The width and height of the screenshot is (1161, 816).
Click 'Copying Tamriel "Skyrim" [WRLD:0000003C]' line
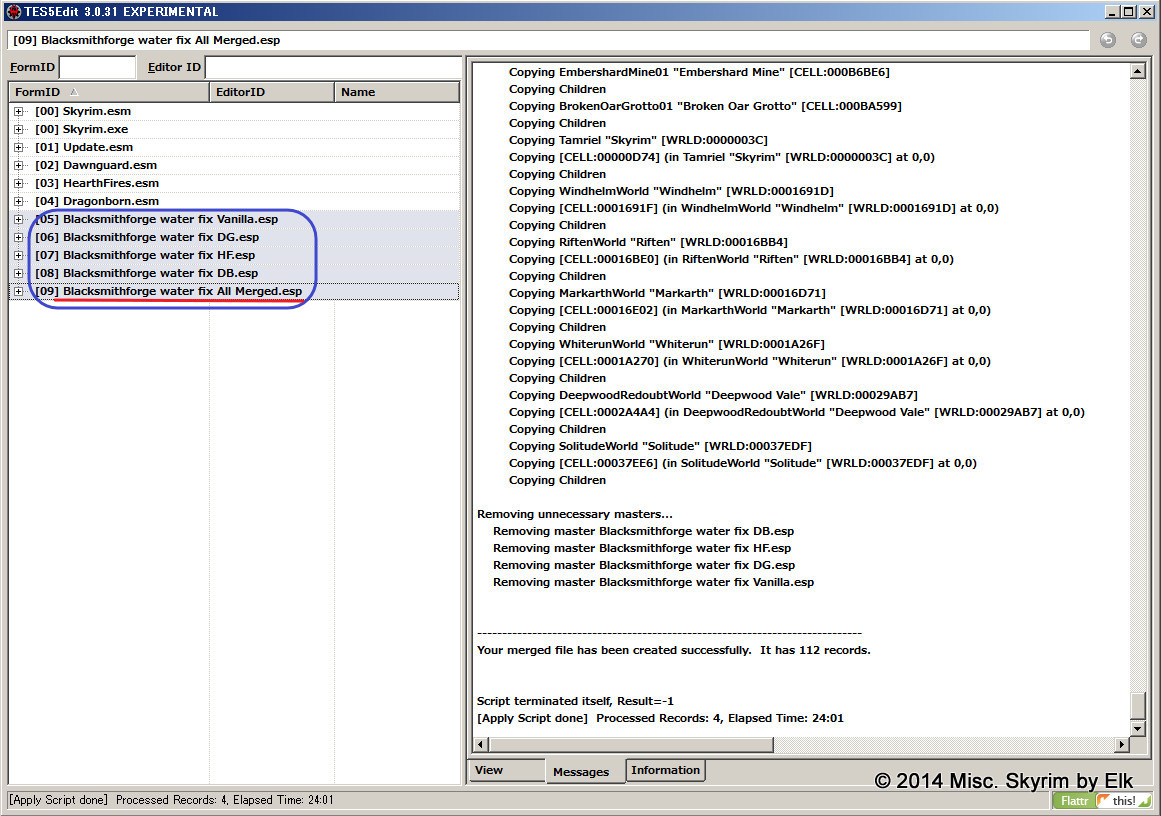point(638,140)
